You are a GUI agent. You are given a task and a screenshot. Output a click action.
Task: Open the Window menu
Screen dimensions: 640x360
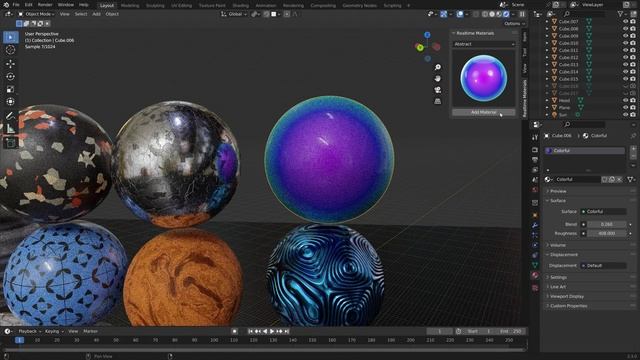[65, 5]
